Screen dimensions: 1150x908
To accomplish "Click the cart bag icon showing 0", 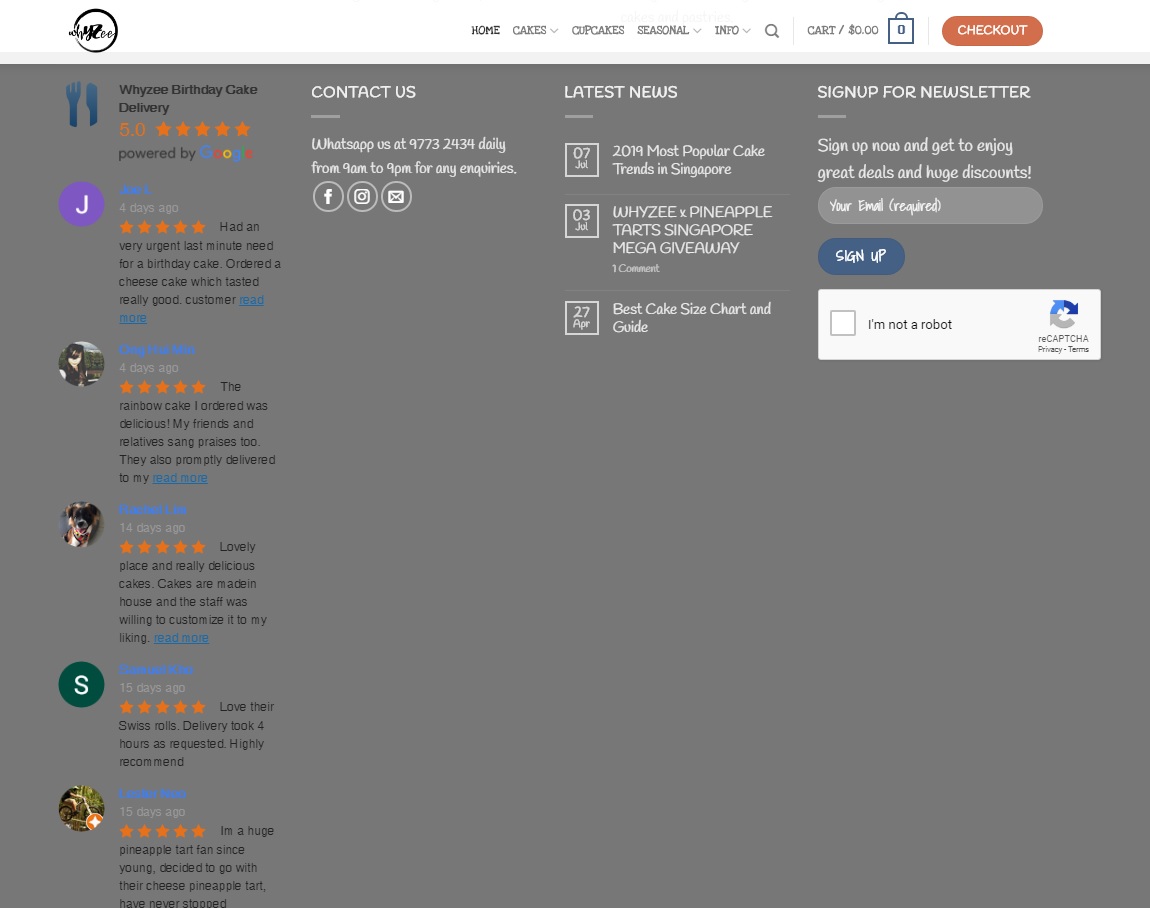I will click(x=900, y=30).
